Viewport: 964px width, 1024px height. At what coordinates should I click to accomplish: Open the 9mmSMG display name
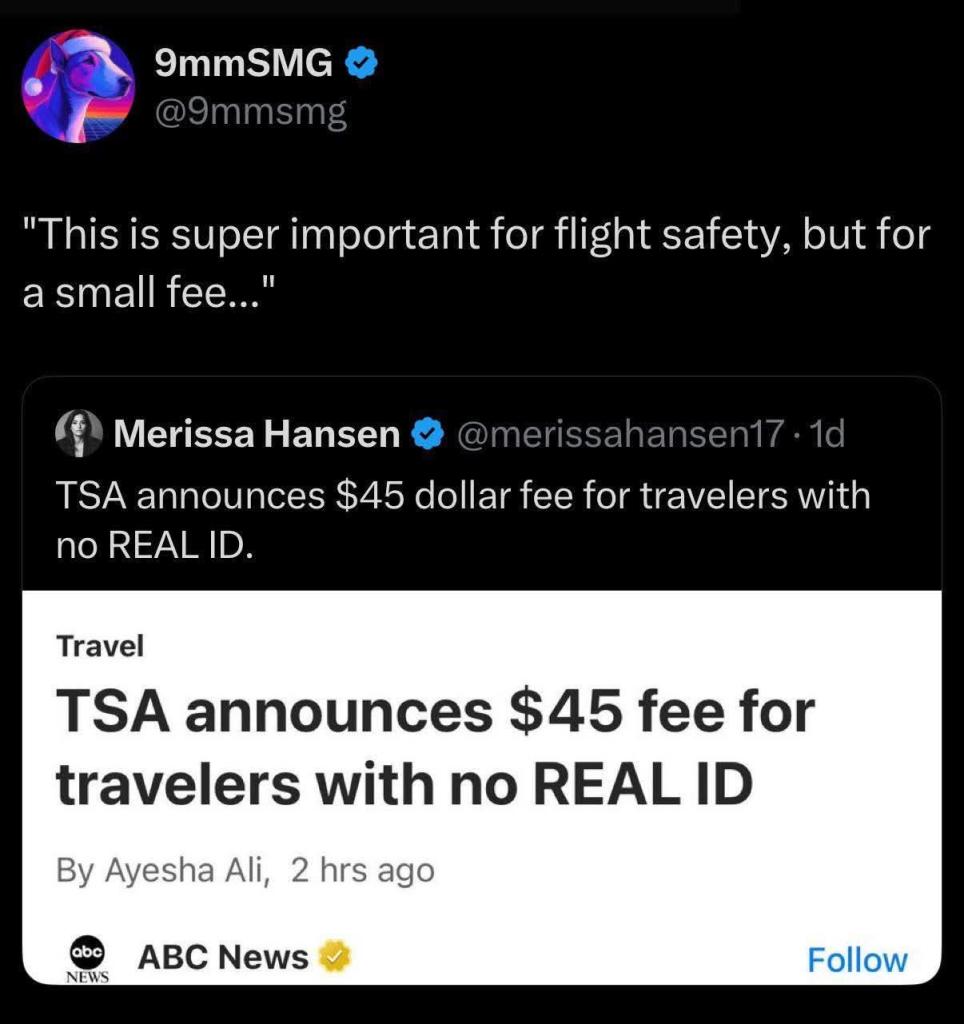[244, 66]
